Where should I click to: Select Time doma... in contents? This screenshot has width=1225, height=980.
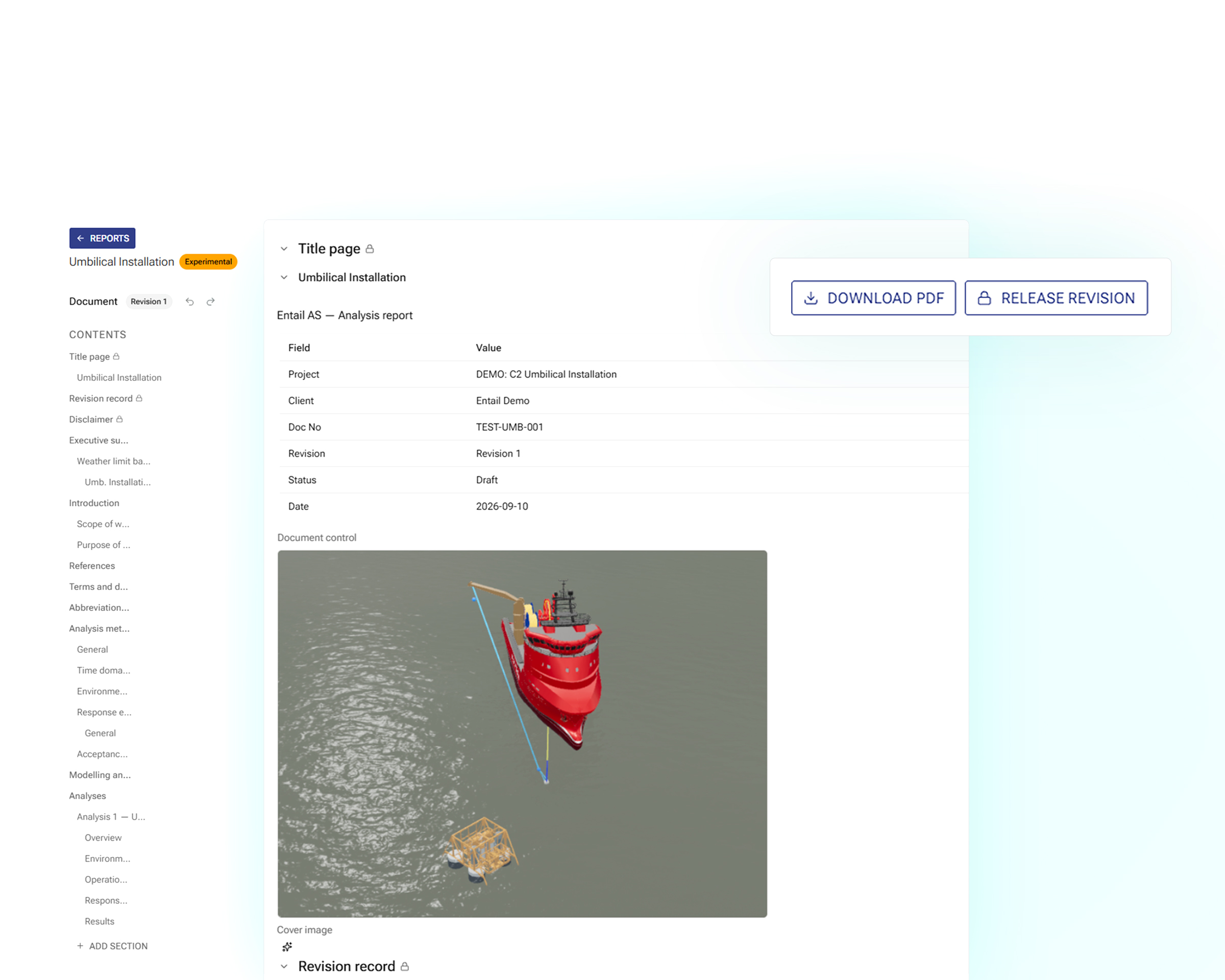click(104, 670)
